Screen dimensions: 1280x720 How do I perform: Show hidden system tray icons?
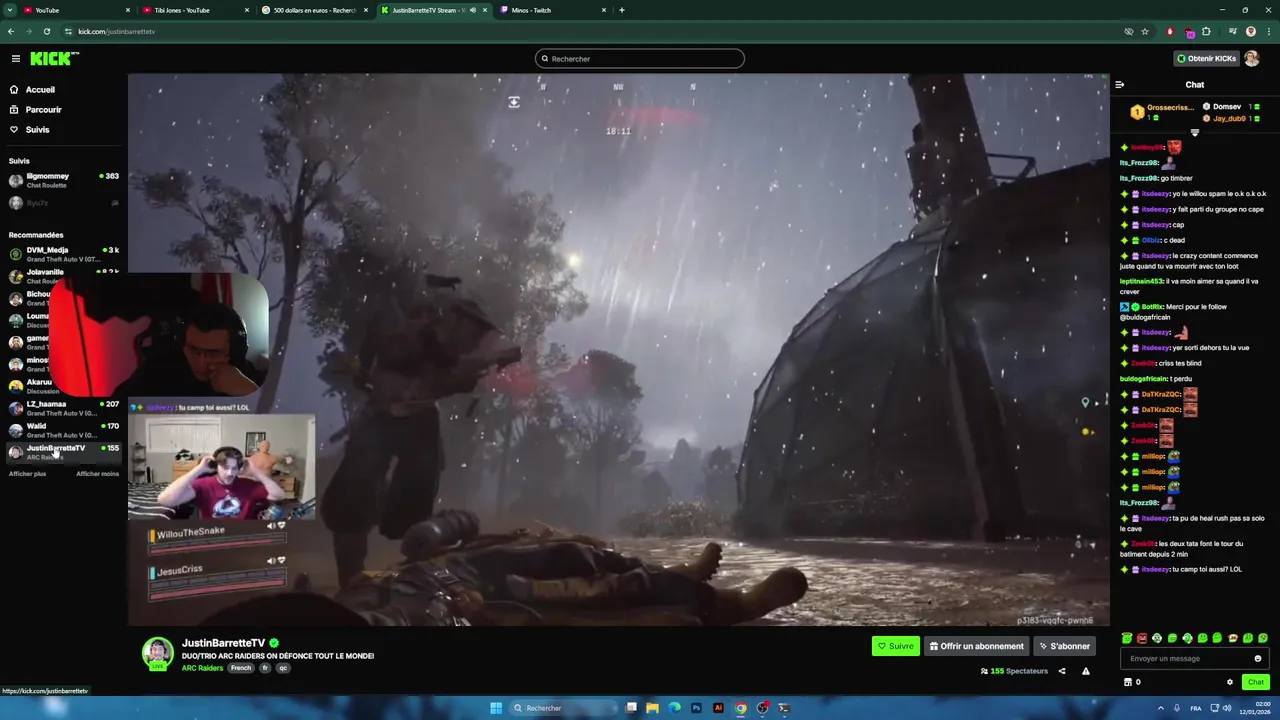click(1162, 708)
